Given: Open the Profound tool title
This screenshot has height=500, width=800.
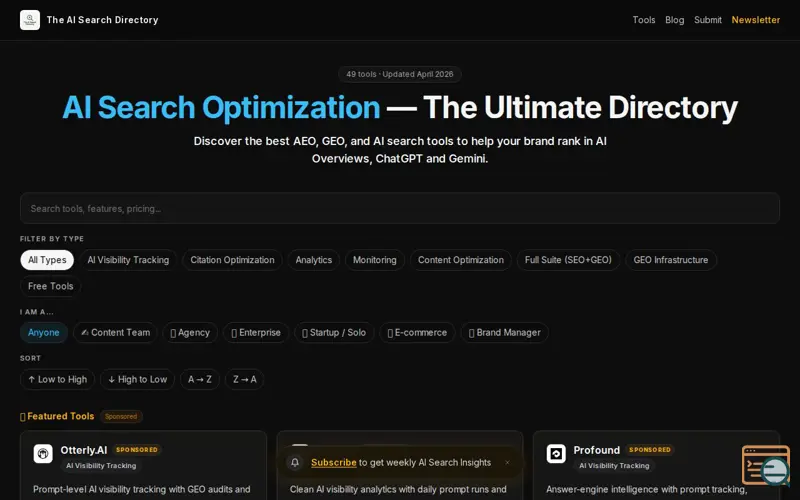Looking at the screenshot, I should point(596,450).
